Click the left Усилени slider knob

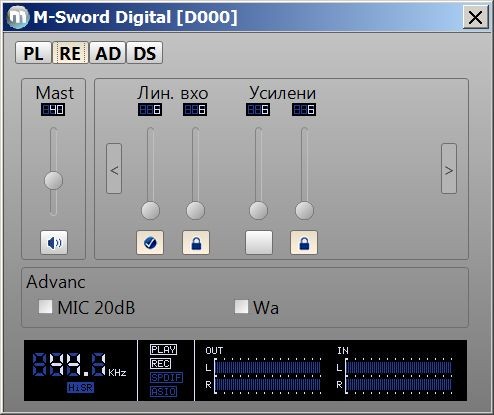click(259, 210)
